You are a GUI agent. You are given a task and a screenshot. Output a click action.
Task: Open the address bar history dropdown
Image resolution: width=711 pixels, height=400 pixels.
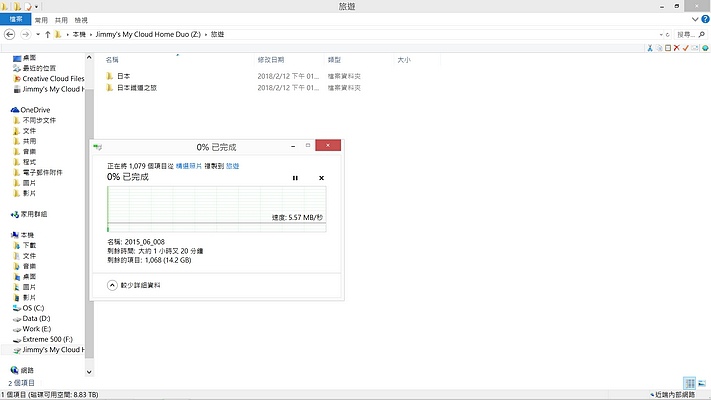661,34
